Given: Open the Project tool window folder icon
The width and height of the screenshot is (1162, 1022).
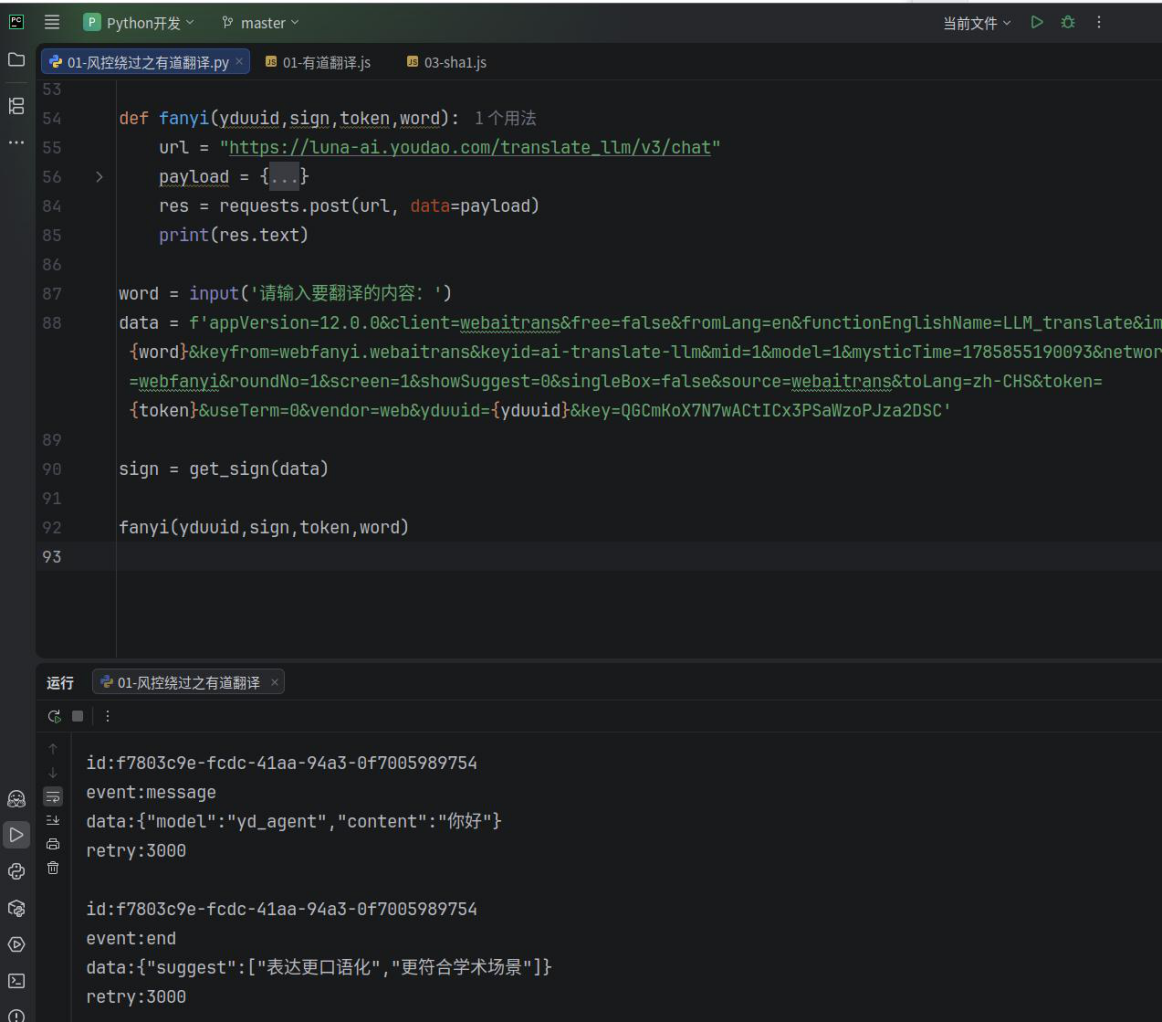Looking at the screenshot, I should pyautogui.click(x=16, y=59).
